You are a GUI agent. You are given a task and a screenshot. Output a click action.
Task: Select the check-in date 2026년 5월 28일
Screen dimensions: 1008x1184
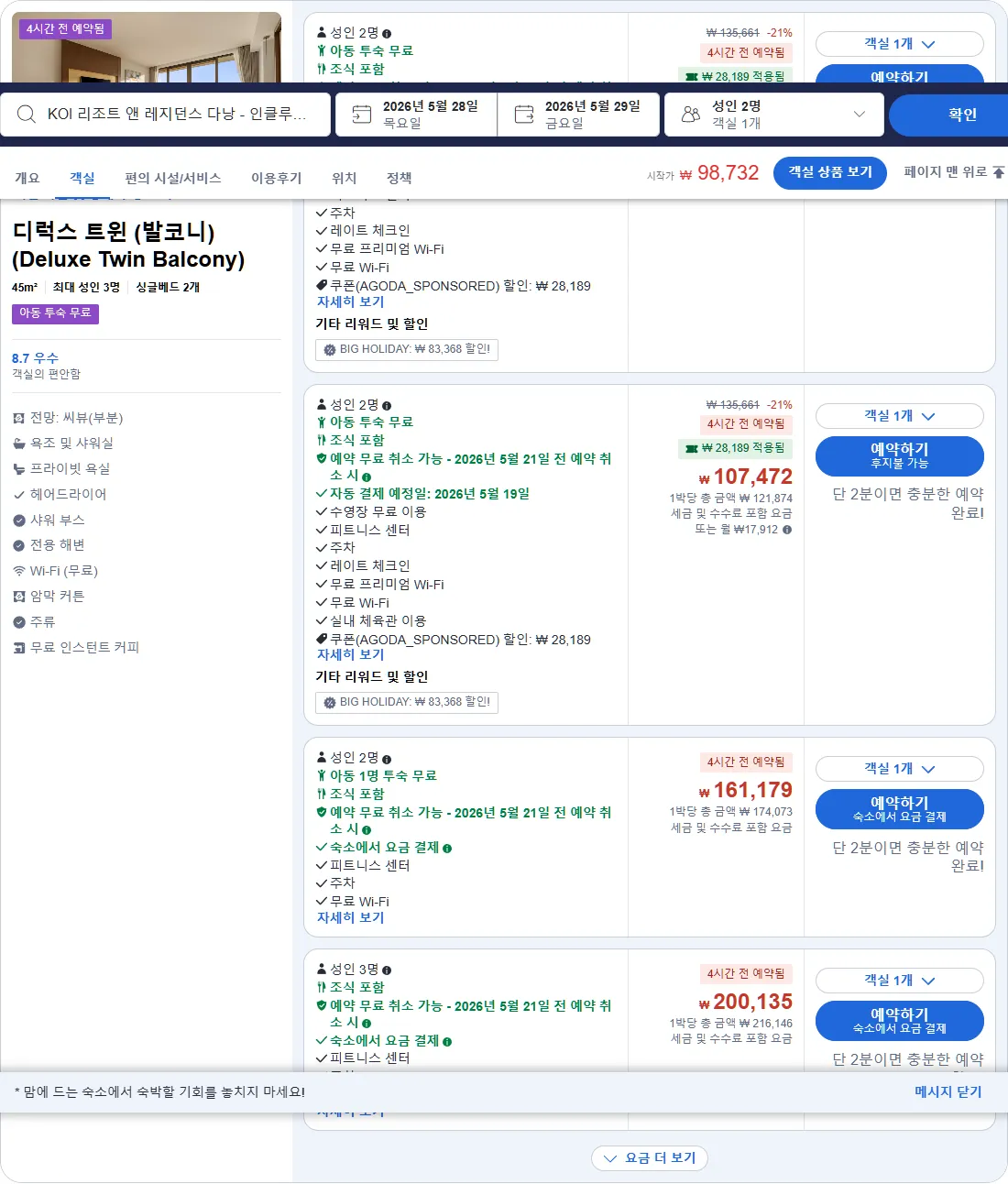coord(416,115)
